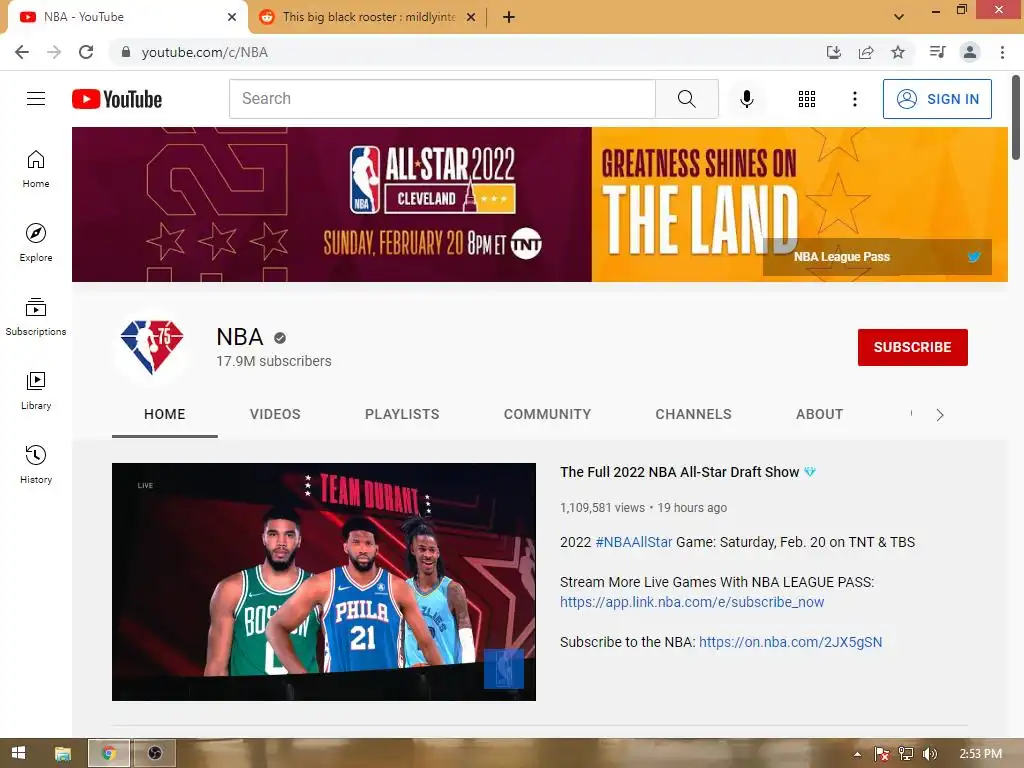Open Subscriptions in sidebar
Viewport: 1024px width, 768px height.
click(36, 317)
